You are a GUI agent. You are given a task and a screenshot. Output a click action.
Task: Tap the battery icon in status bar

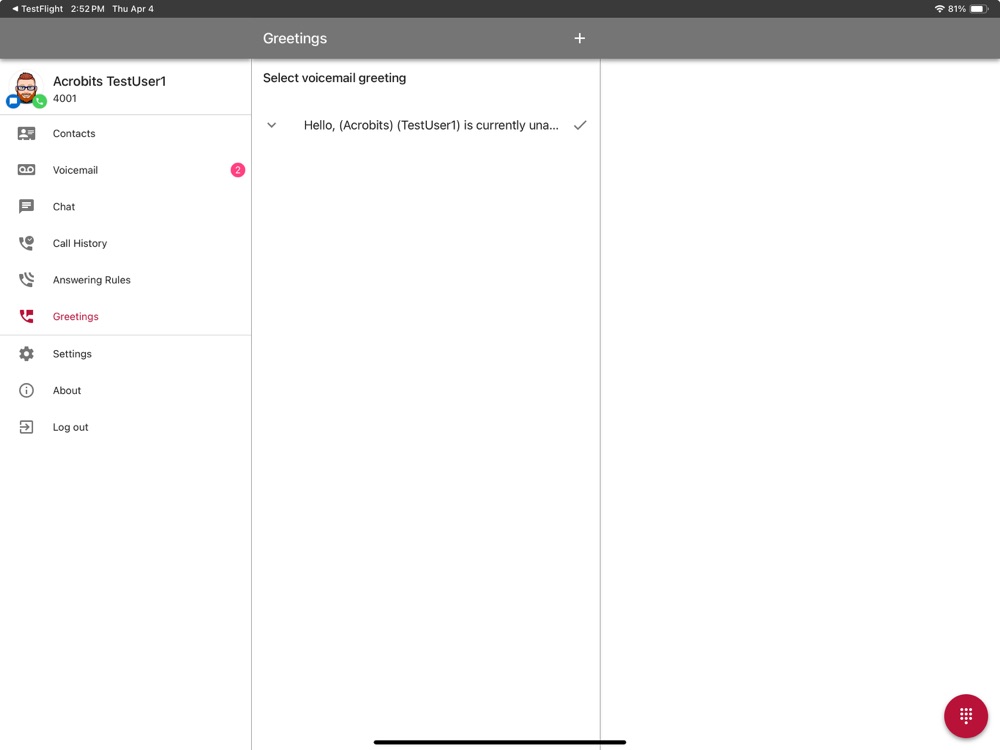click(979, 9)
